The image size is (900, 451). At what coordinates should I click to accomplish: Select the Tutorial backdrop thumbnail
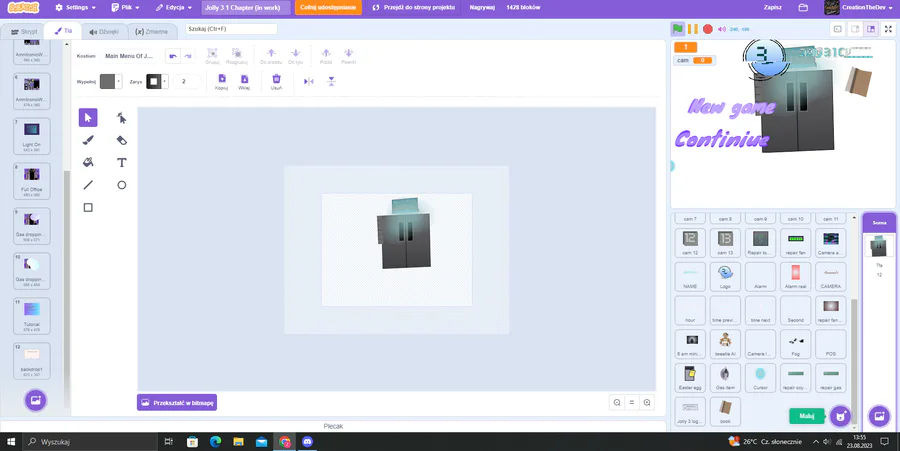32,316
